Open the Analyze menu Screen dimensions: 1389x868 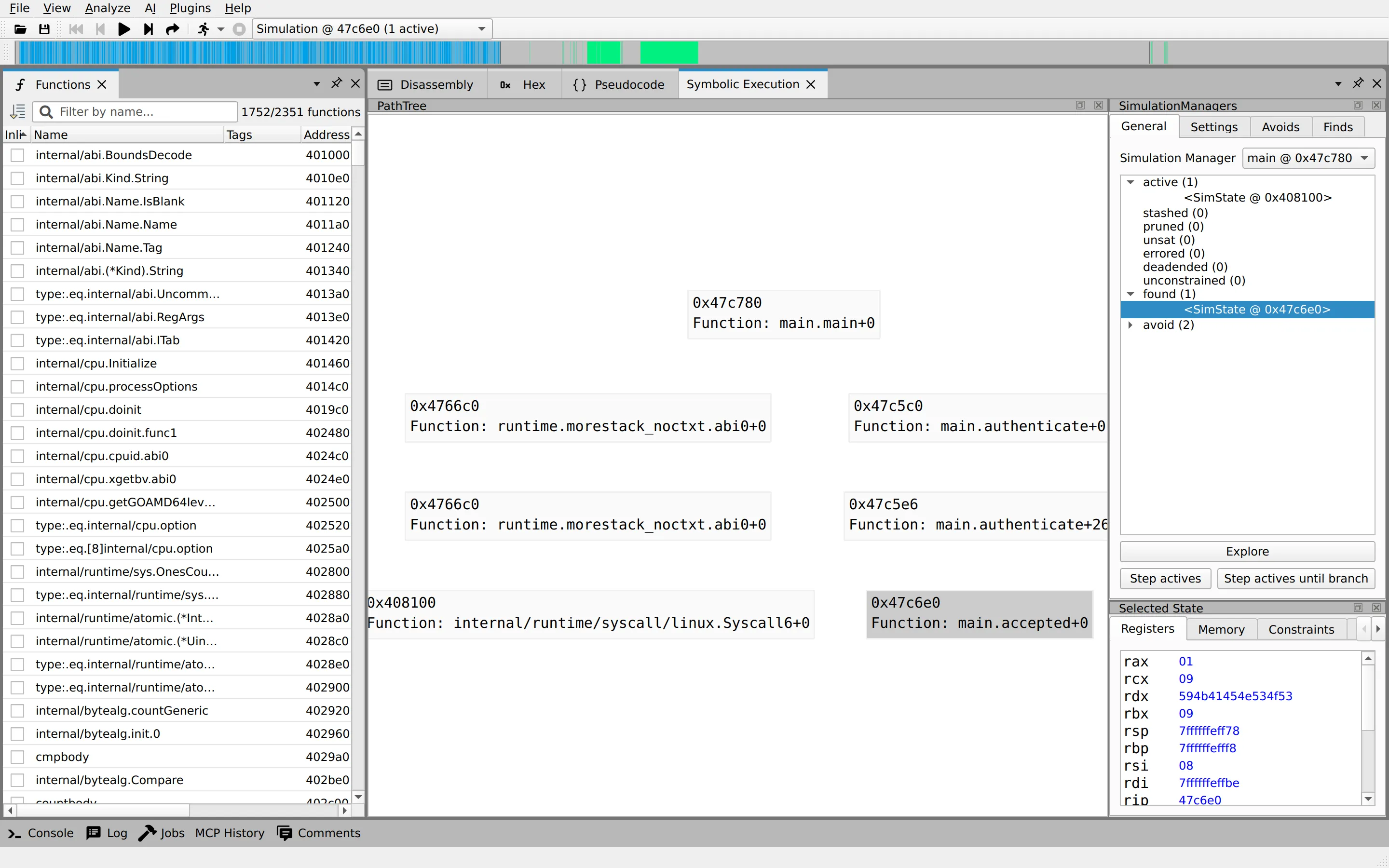click(108, 8)
